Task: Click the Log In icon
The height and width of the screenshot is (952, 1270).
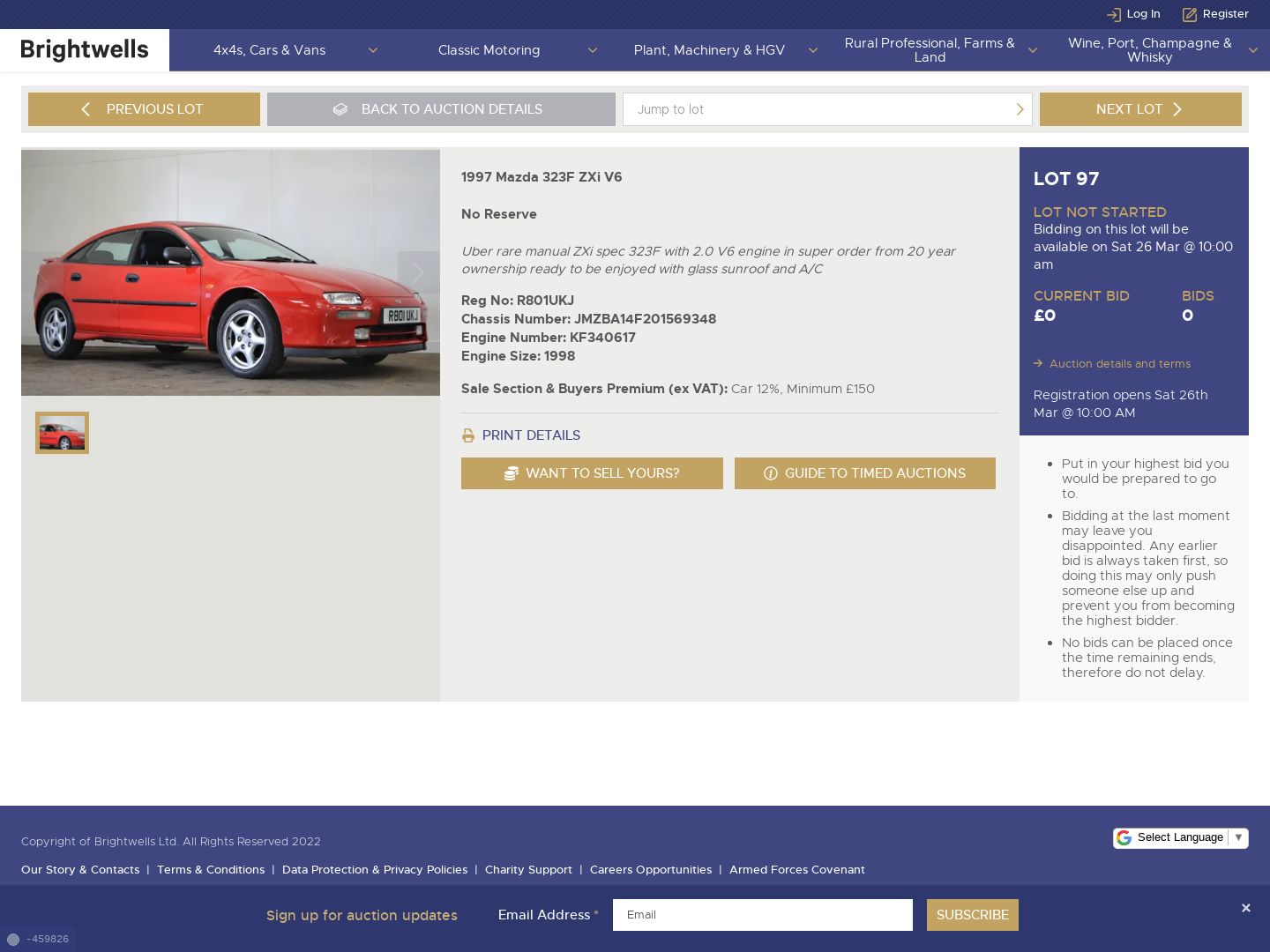Action: 1114,14
